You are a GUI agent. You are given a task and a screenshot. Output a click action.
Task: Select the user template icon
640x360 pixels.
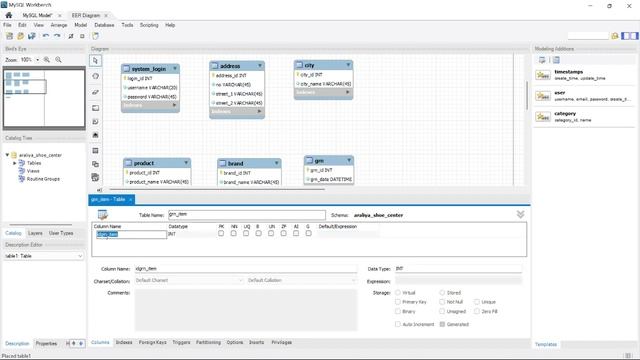click(x=543, y=96)
